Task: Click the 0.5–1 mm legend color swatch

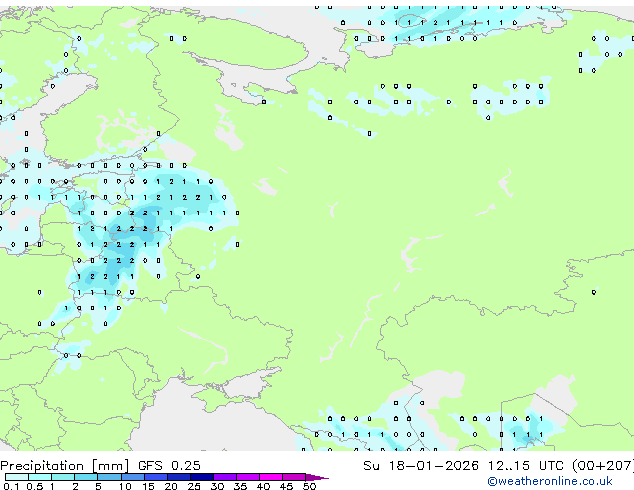Action: (40, 477)
